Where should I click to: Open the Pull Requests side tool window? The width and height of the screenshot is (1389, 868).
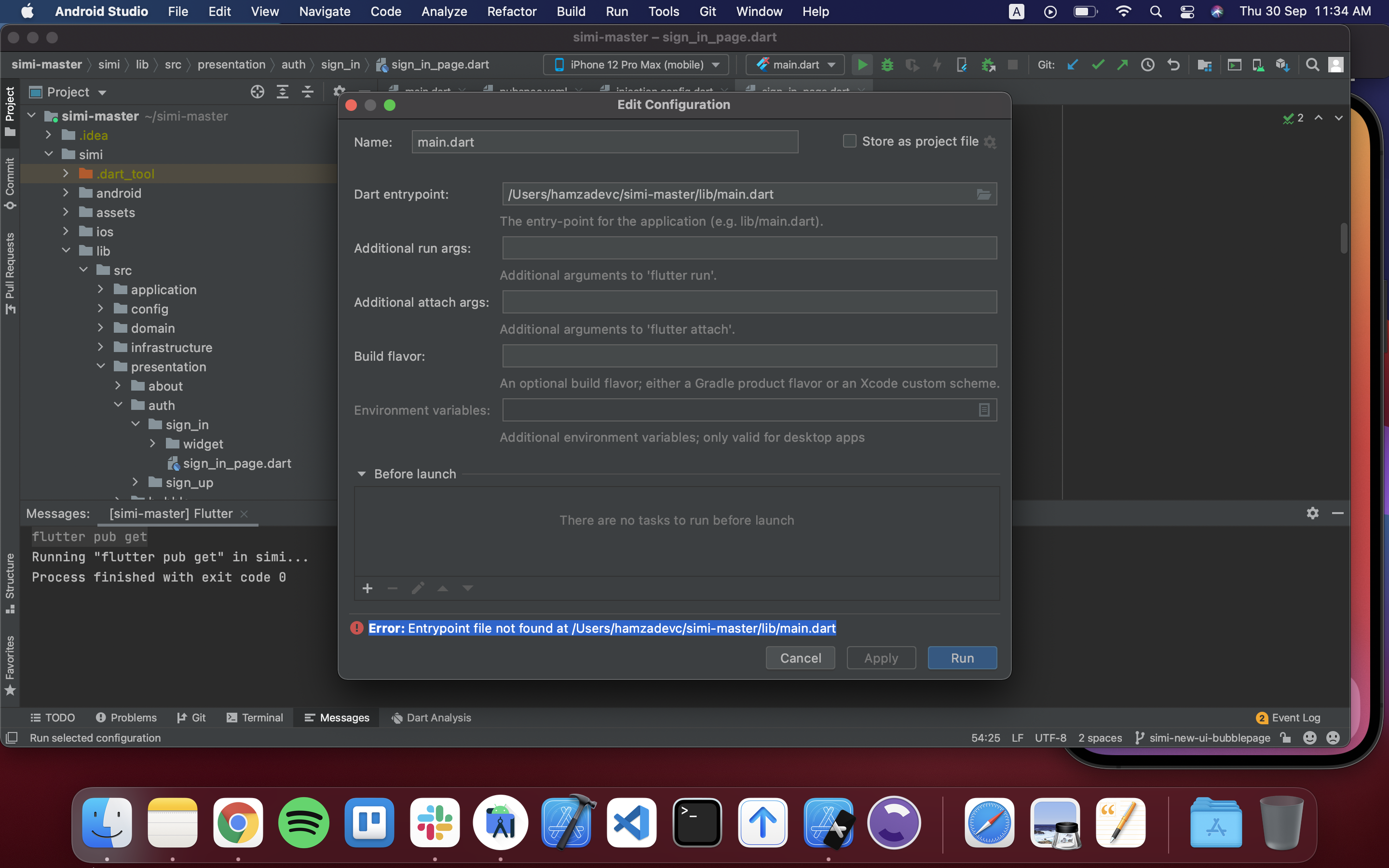pos(10,273)
